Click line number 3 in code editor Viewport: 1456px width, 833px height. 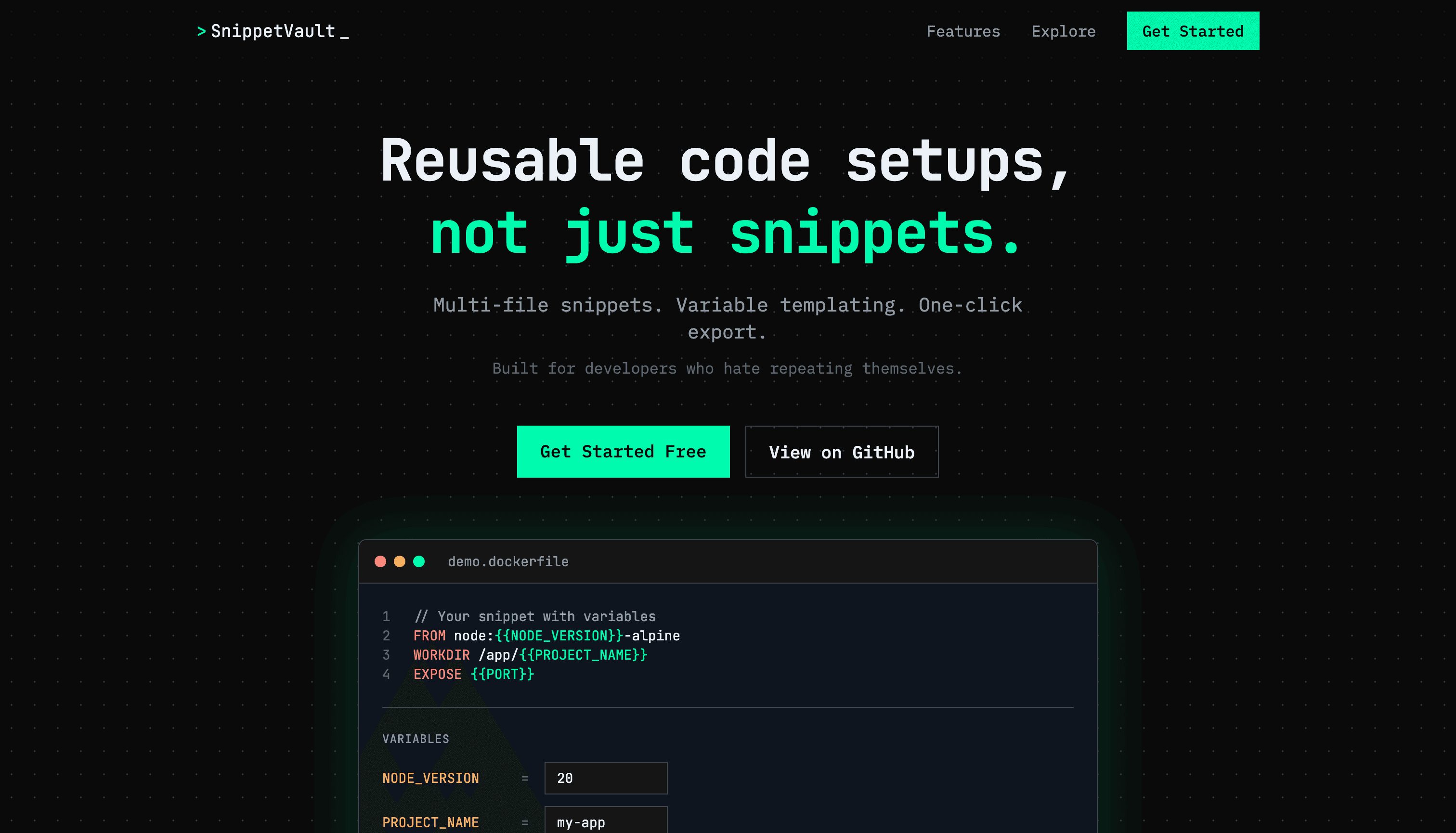point(386,654)
